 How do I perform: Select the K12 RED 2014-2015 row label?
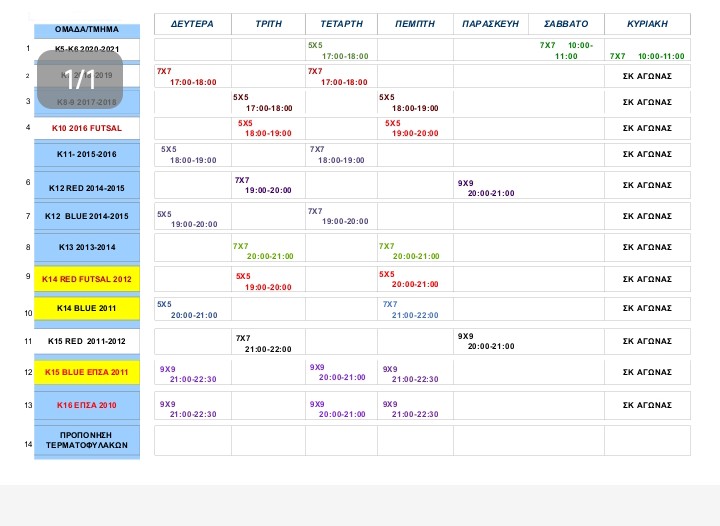click(x=86, y=187)
